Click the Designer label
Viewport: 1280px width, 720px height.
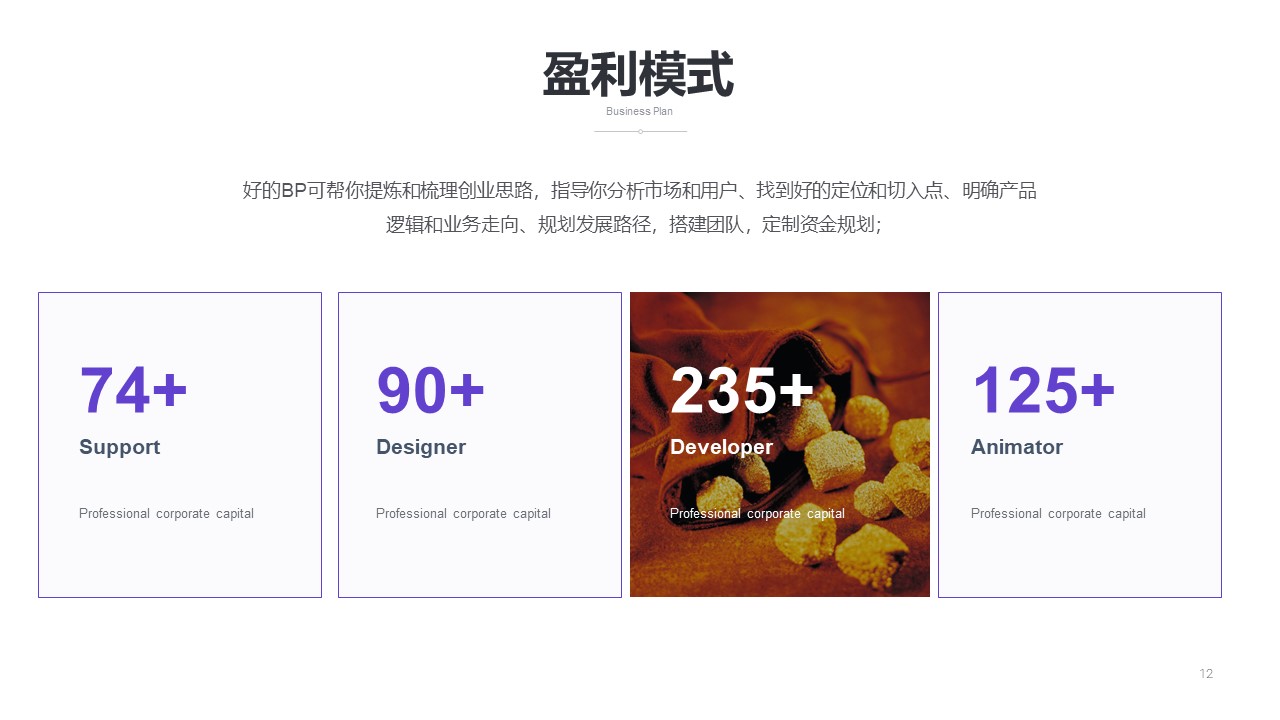pyautogui.click(x=421, y=447)
